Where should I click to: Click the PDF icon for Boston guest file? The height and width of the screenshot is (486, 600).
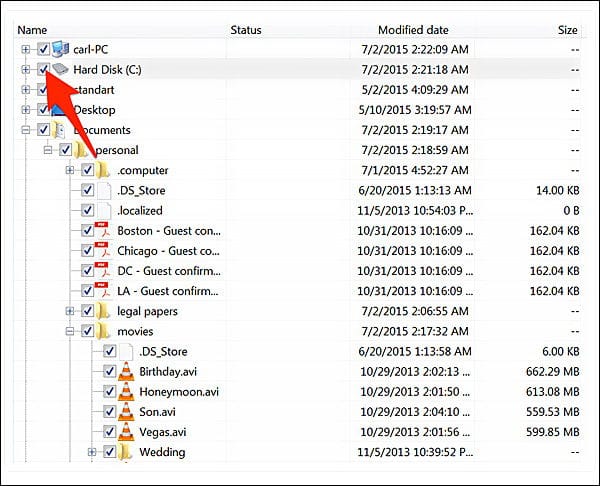pyautogui.click(x=103, y=230)
